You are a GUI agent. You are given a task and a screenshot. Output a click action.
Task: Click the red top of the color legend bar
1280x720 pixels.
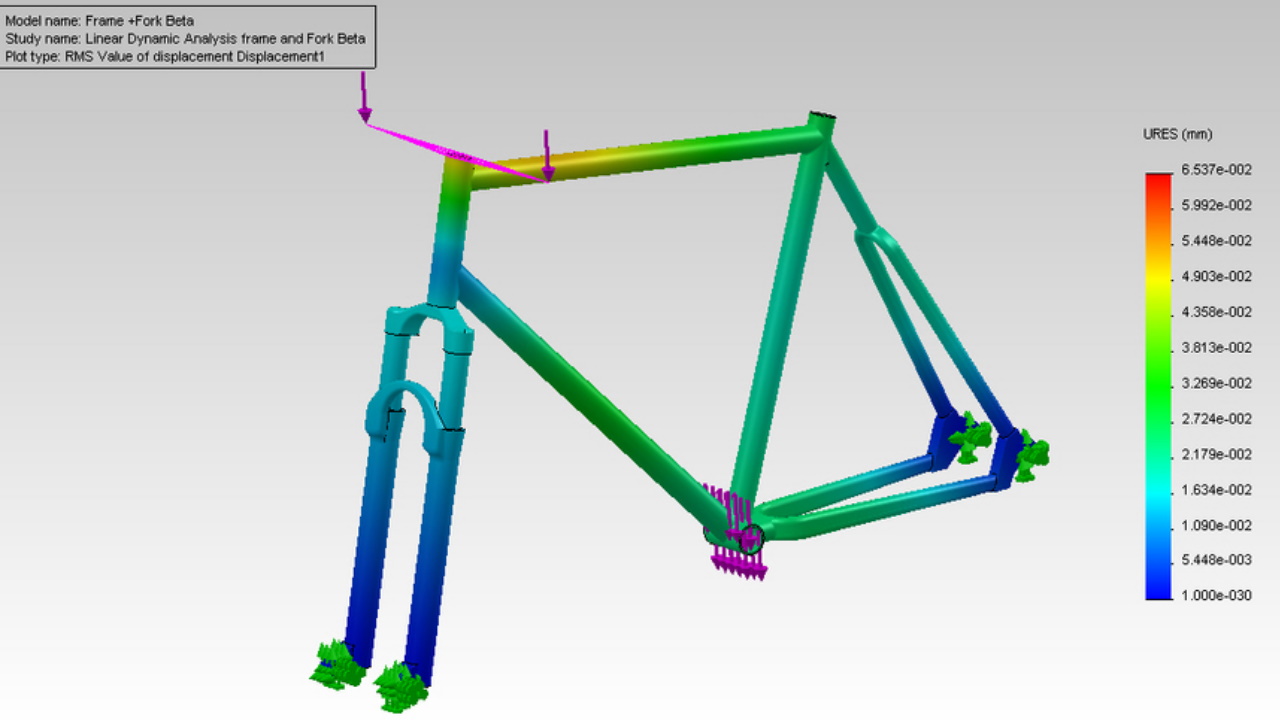[1158, 181]
